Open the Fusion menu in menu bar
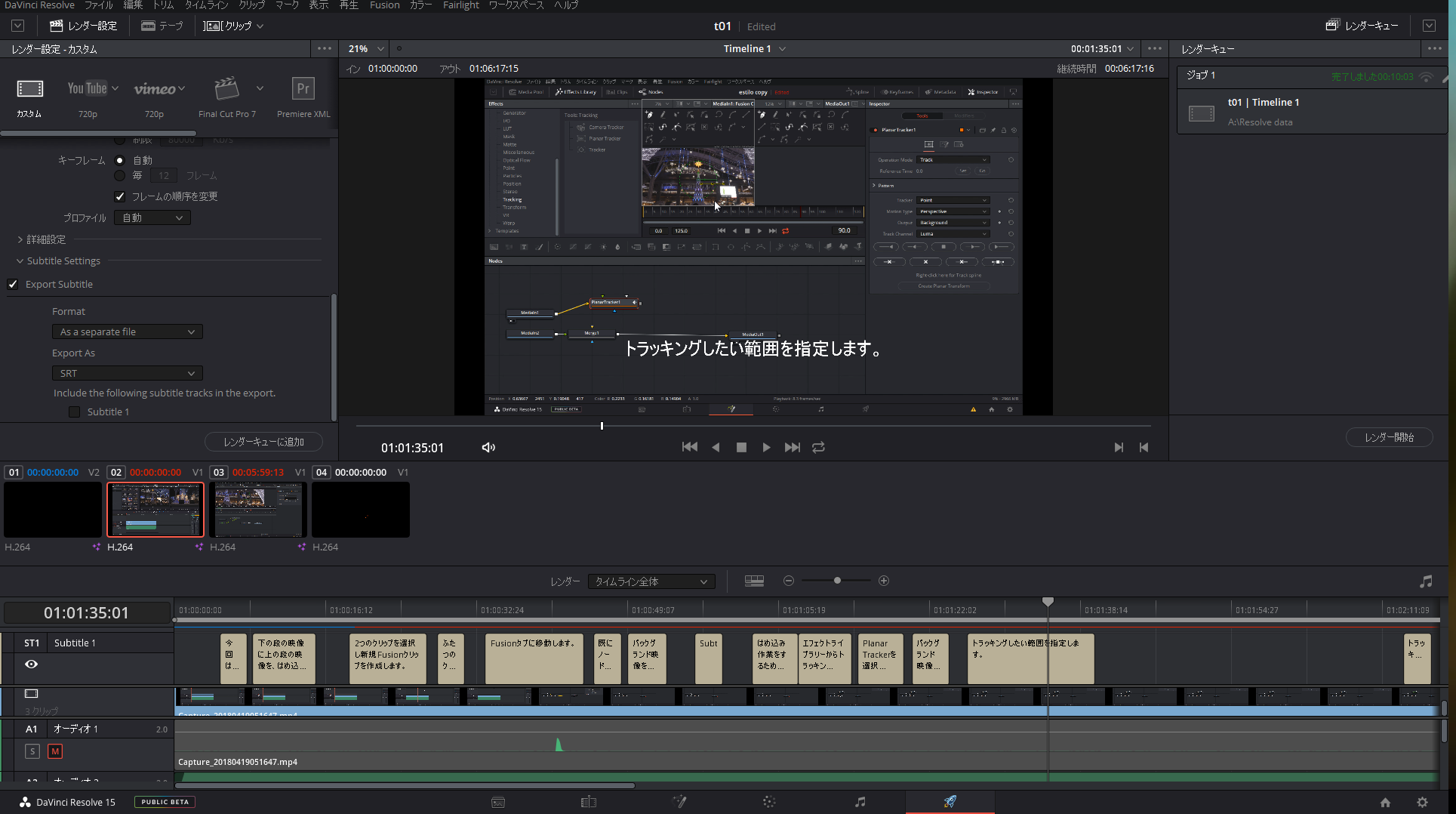Viewport: 1456px width, 814px height. click(384, 5)
